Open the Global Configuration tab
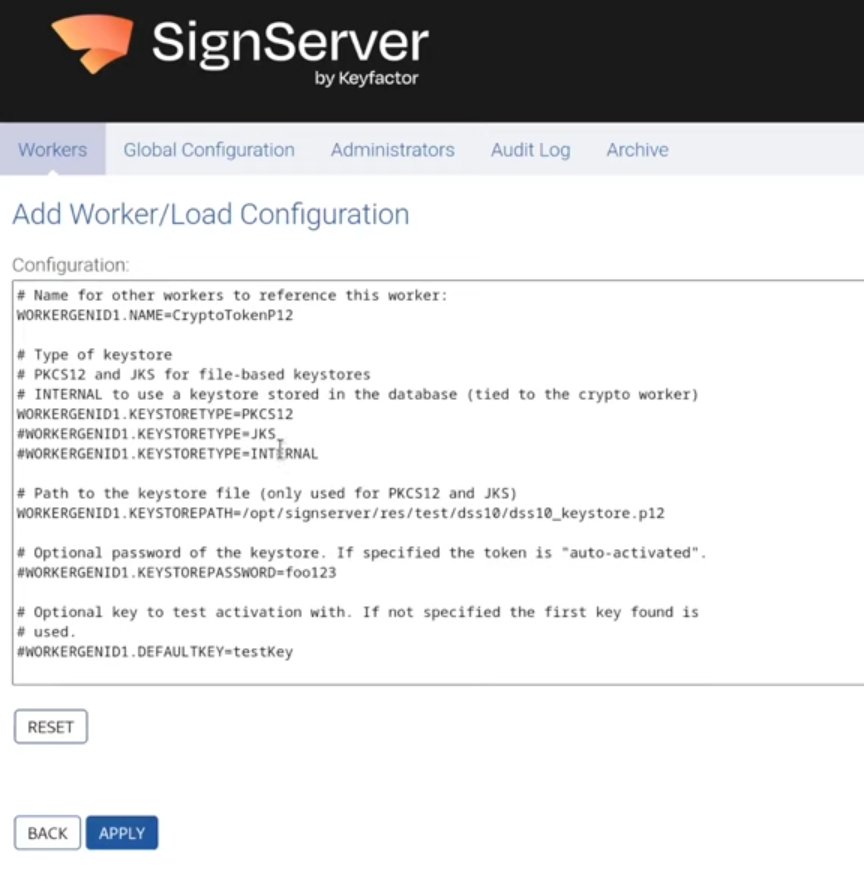The width and height of the screenshot is (864, 881). 208,149
